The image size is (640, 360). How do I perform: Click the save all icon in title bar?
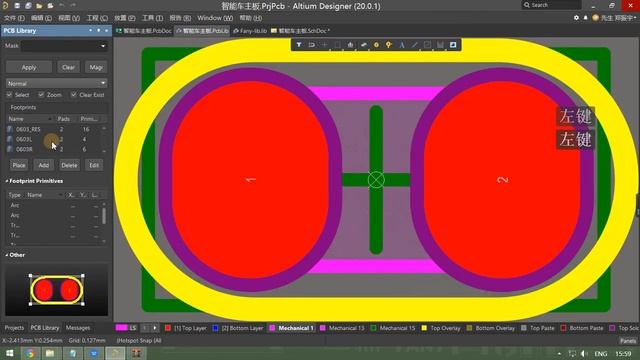tap(28, 6)
